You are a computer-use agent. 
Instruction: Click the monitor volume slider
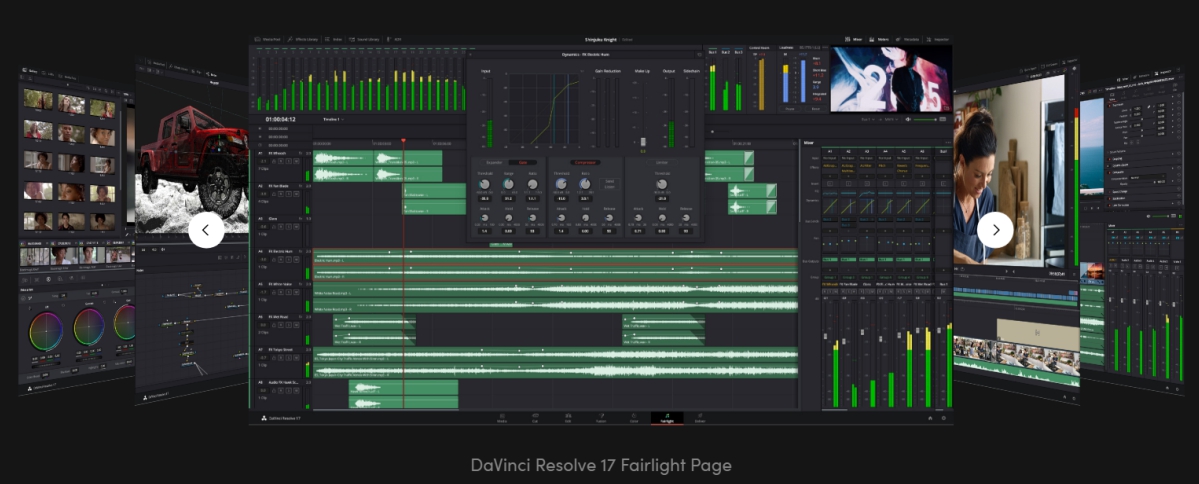click(x=924, y=119)
